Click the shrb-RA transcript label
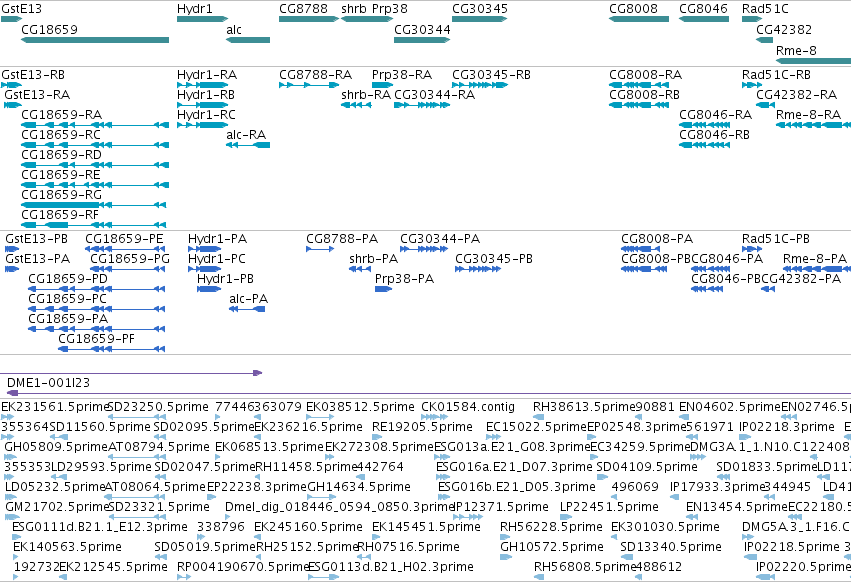This screenshot has height=582, width=851. click(366, 94)
